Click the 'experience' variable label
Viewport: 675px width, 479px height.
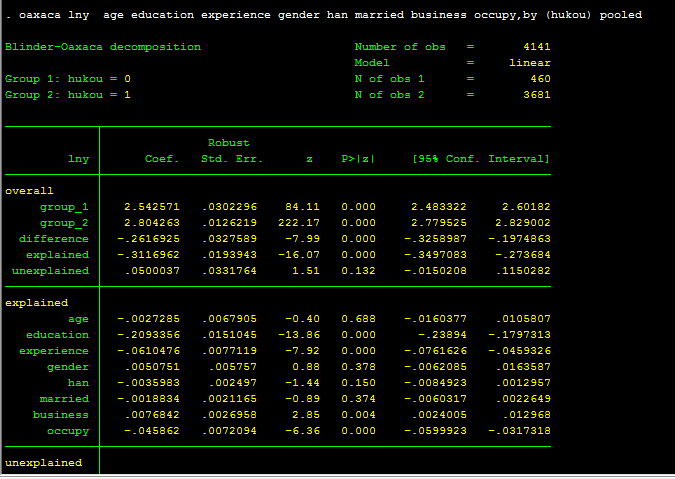pos(54,351)
